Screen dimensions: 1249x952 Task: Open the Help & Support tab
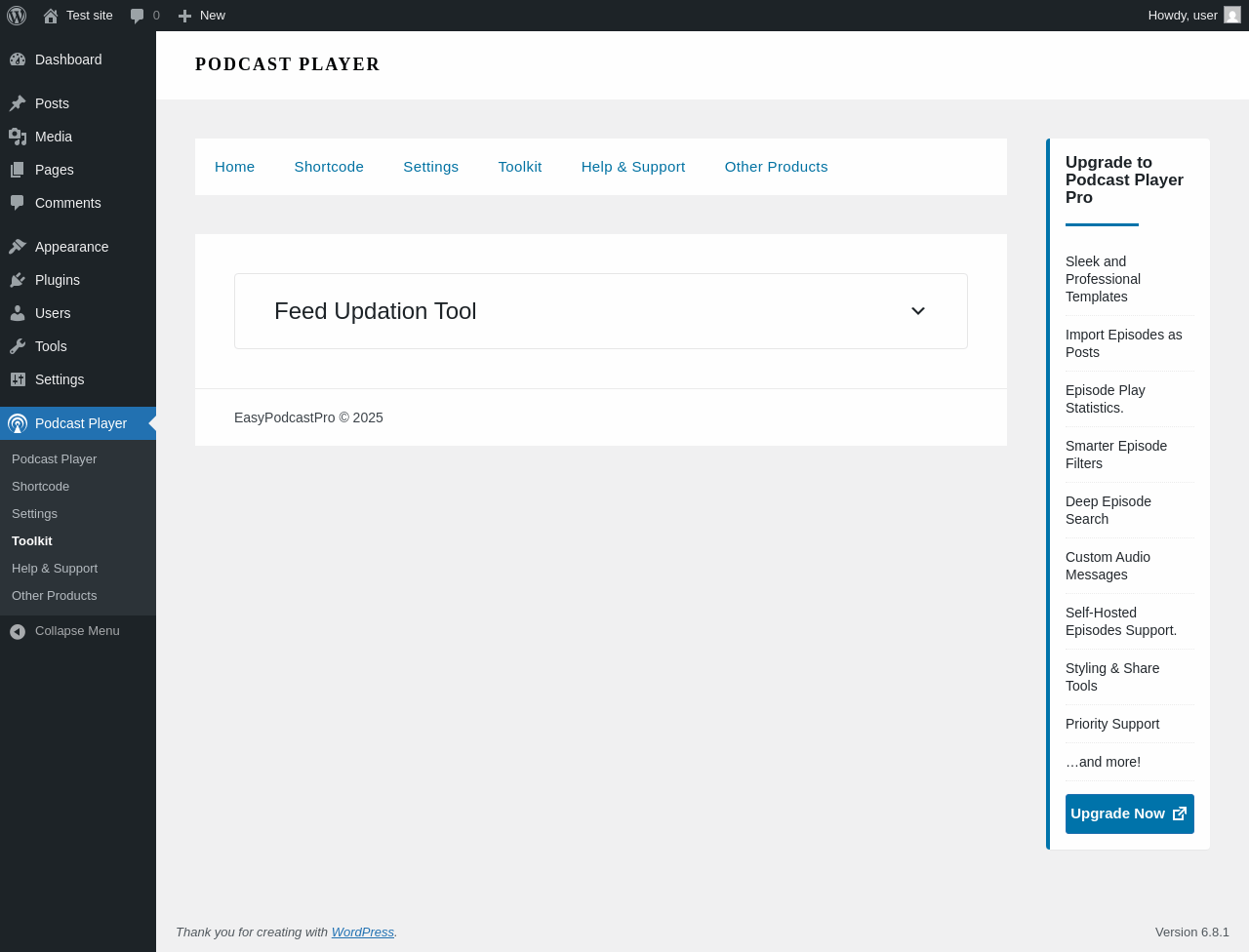[633, 167]
